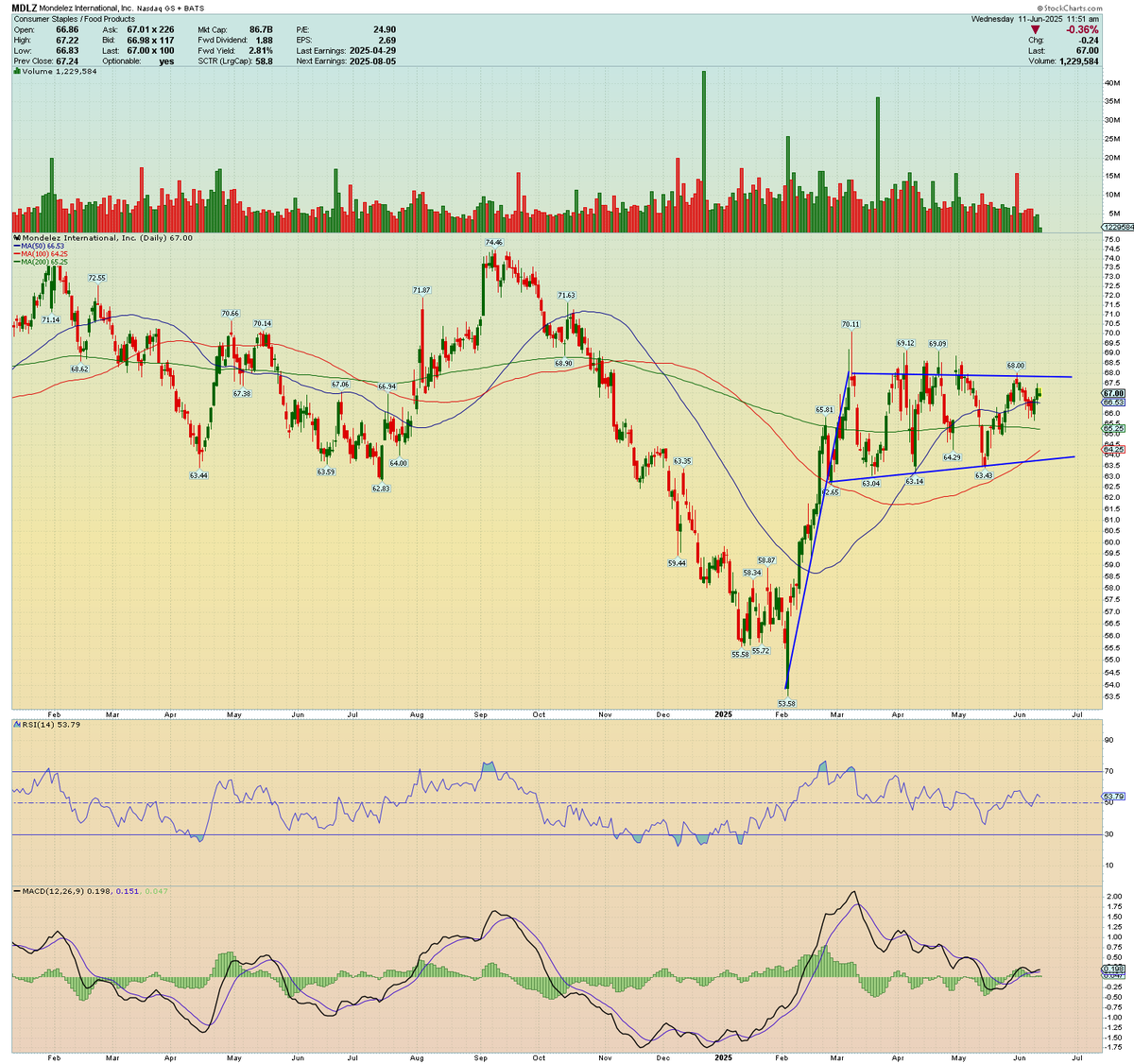Click the tallest green volume bar in December

[704, 151]
